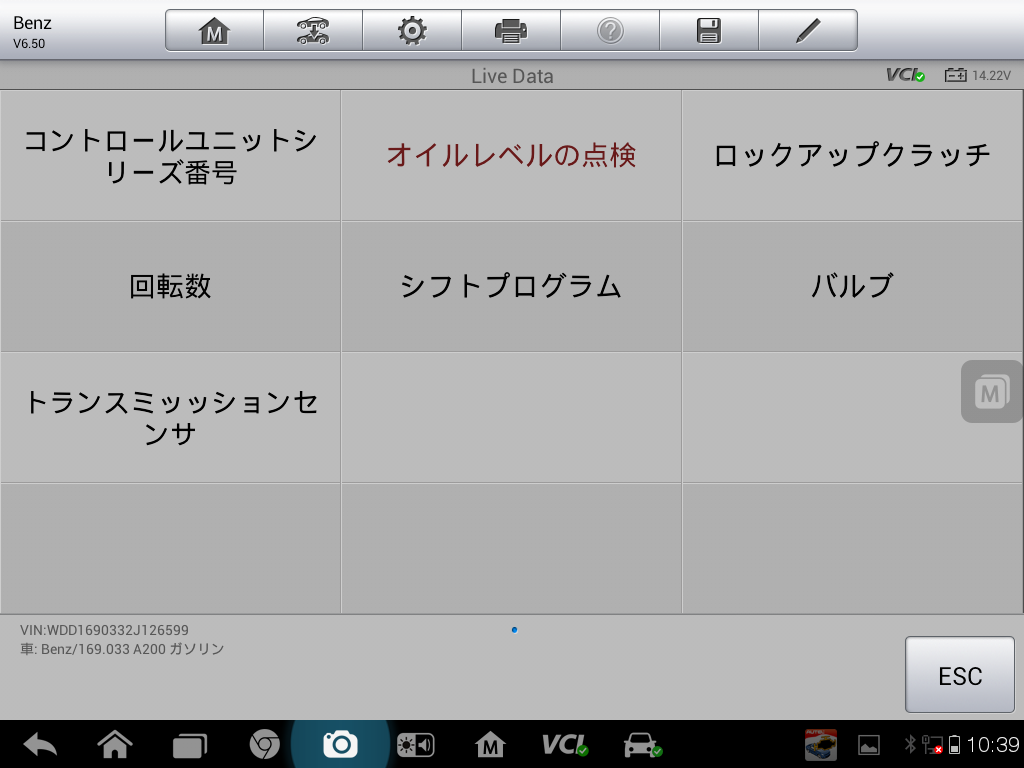
Task: Tap the Benz V6.50 version label
Action: 32,31
